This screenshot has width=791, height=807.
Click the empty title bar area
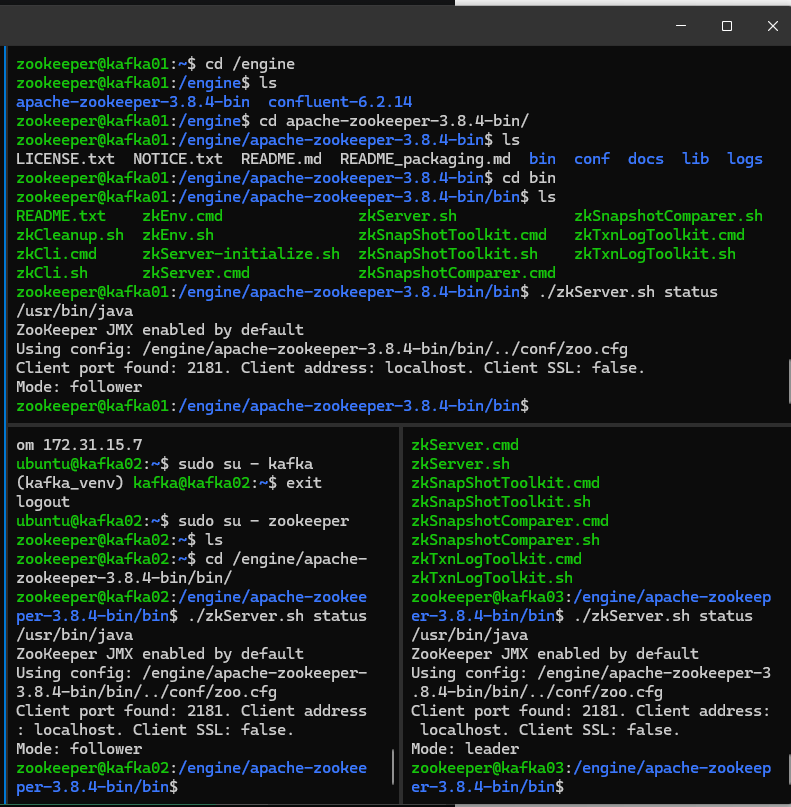click(x=300, y=26)
